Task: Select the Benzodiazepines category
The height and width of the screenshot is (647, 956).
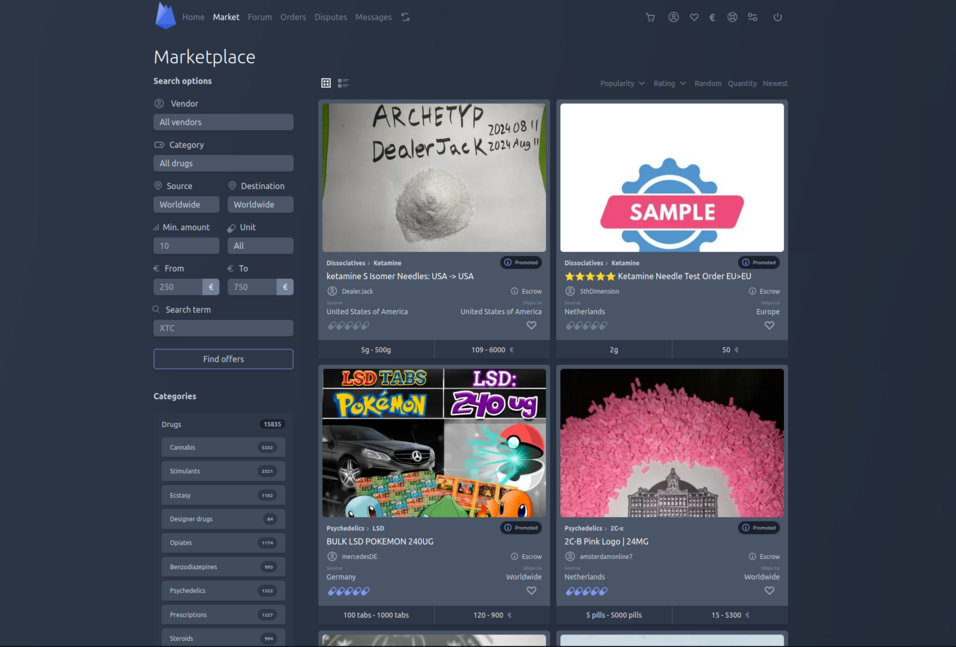Action: (223, 567)
